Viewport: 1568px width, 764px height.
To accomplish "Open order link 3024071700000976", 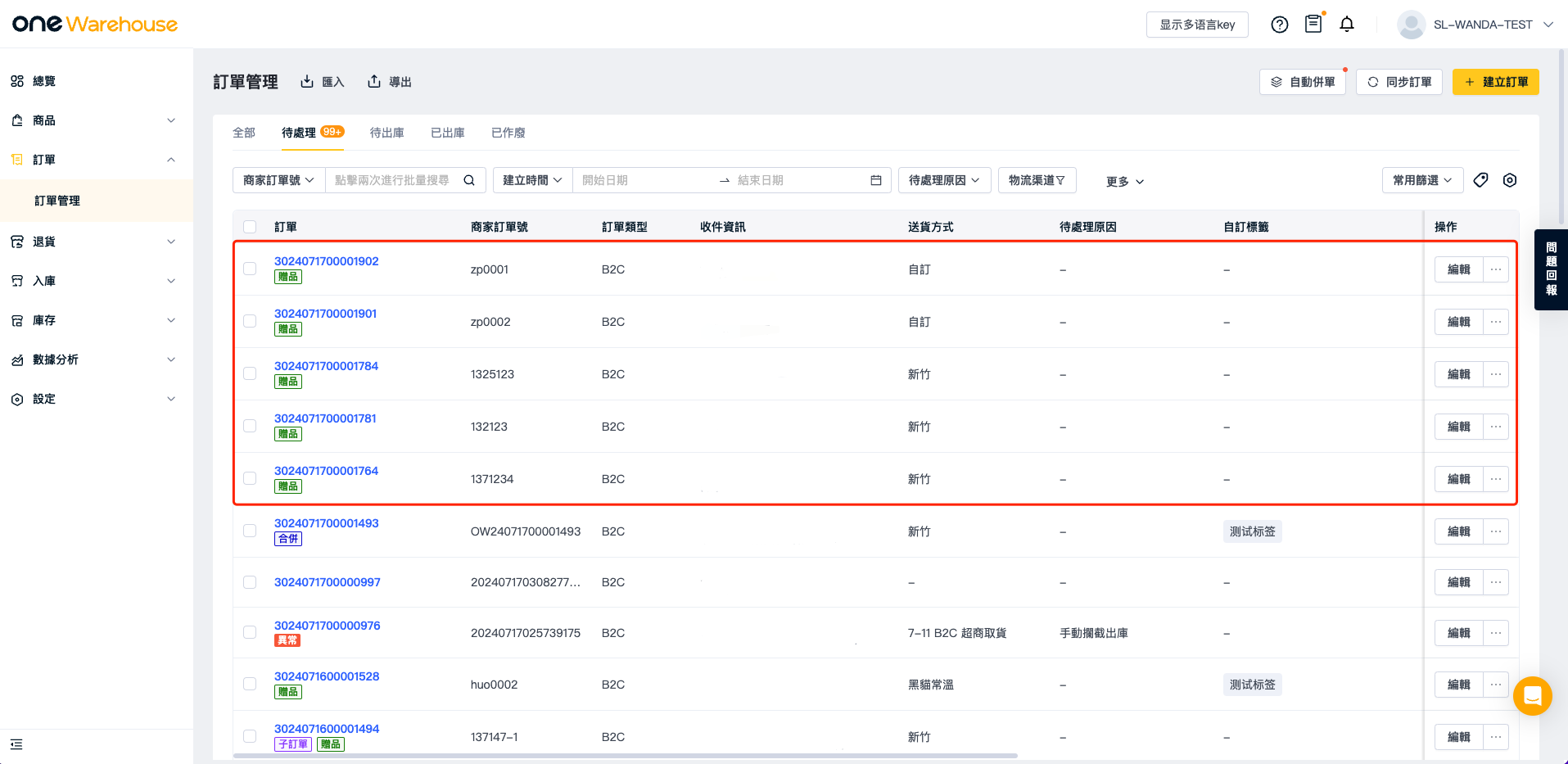I will (x=327, y=626).
